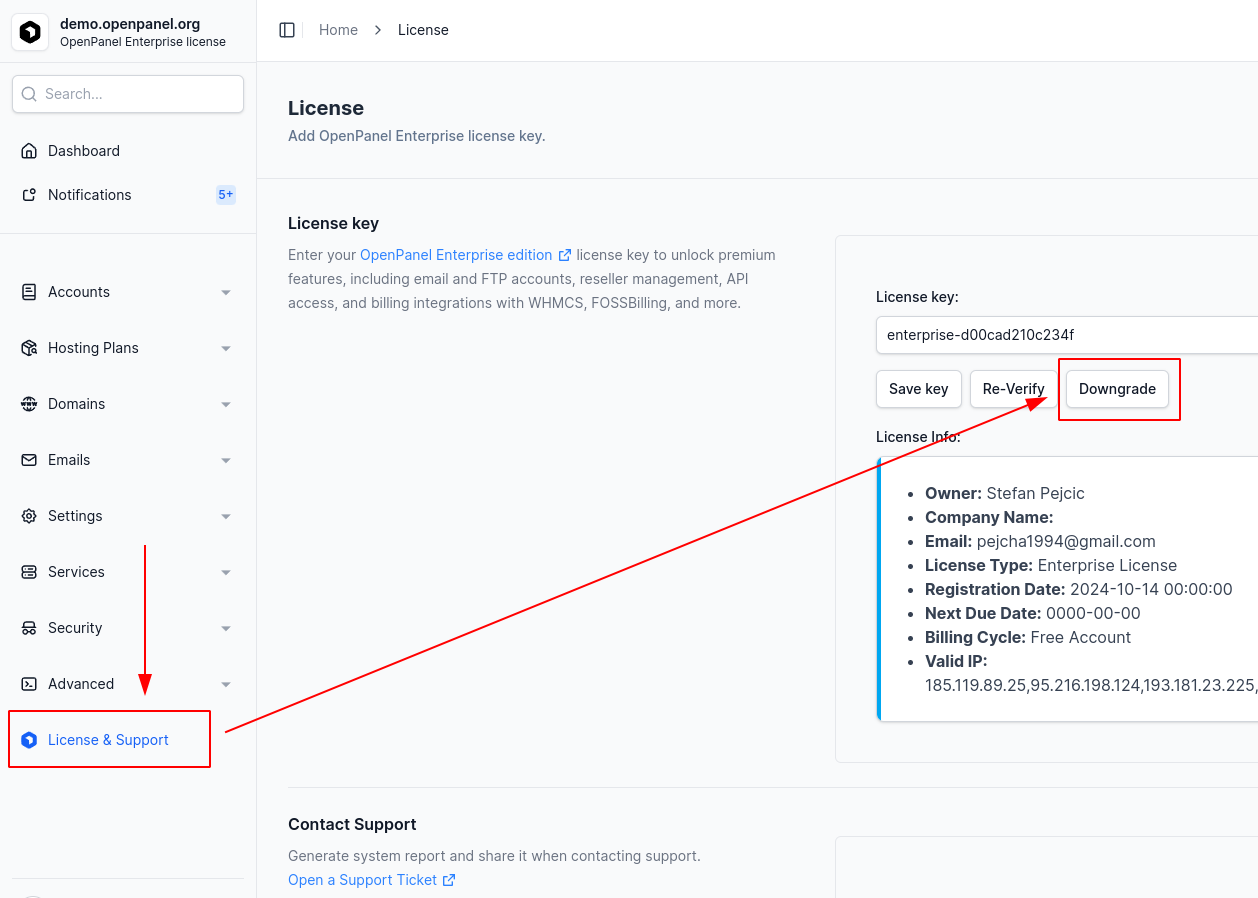This screenshot has width=1258, height=898.
Task: Click external link icon beside Enterprise edition
Action: pos(565,255)
